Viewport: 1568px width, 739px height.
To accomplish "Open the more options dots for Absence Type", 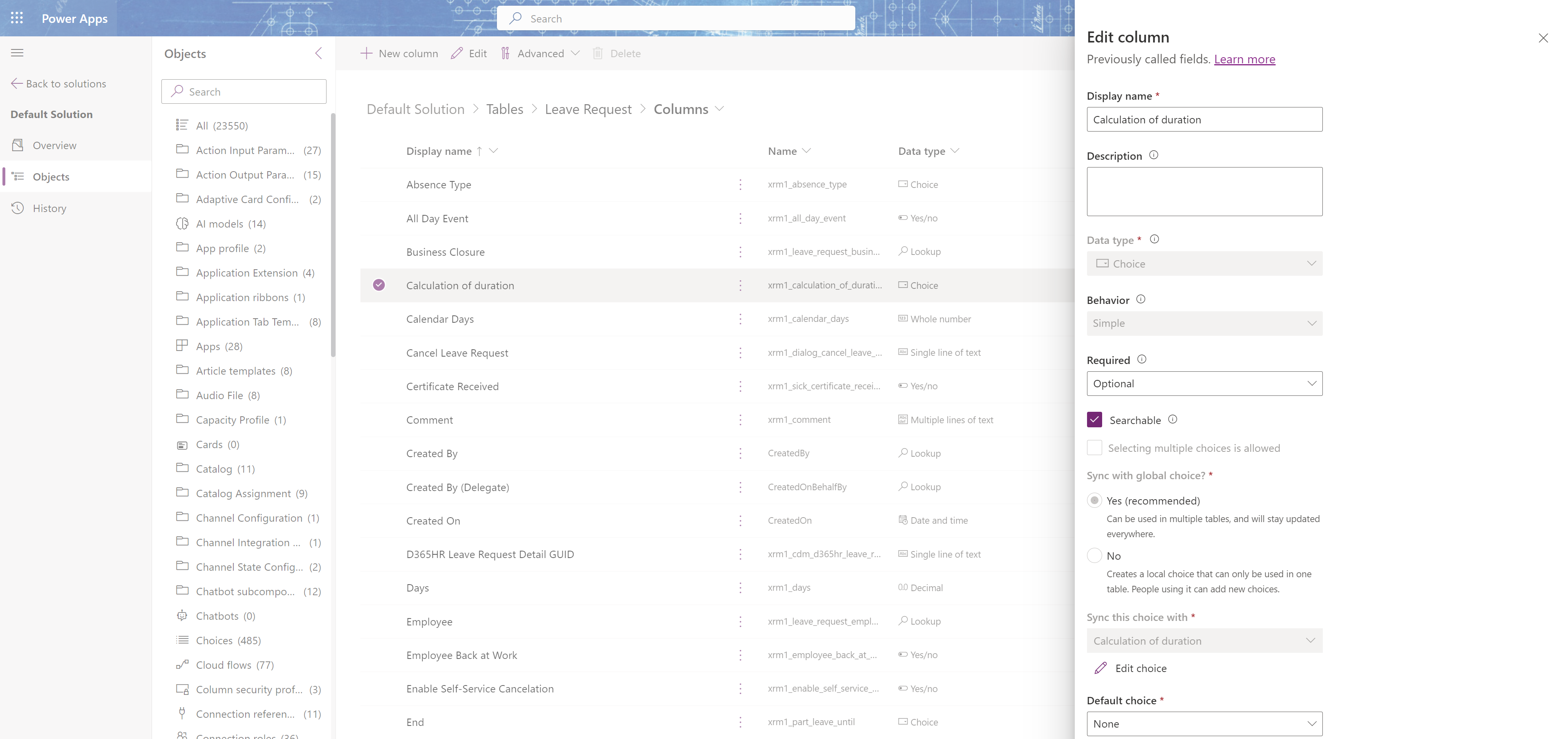I will click(x=740, y=185).
